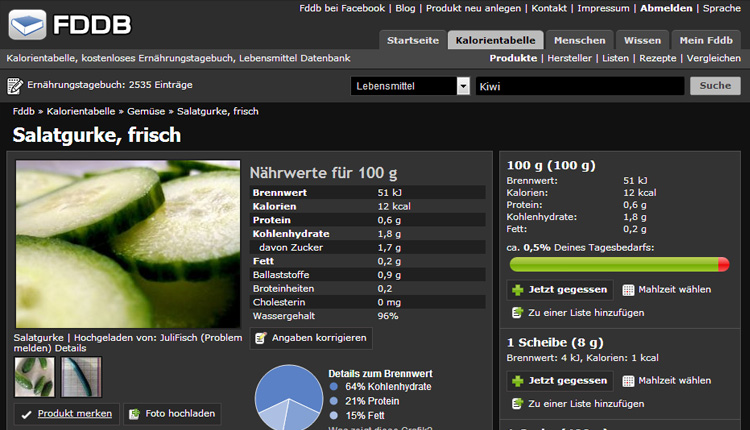Viewport: 750px width, 430px height.
Task: Click 'Zu einer Liste hinzufügen' for 100 g
Action: pos(586,313)
